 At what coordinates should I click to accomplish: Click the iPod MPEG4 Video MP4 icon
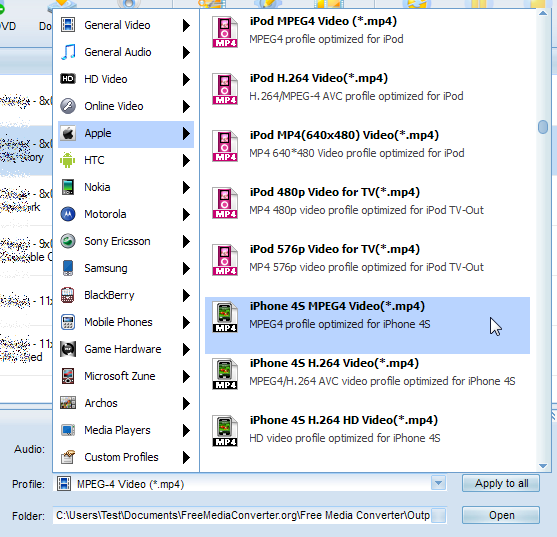[225, 32]
